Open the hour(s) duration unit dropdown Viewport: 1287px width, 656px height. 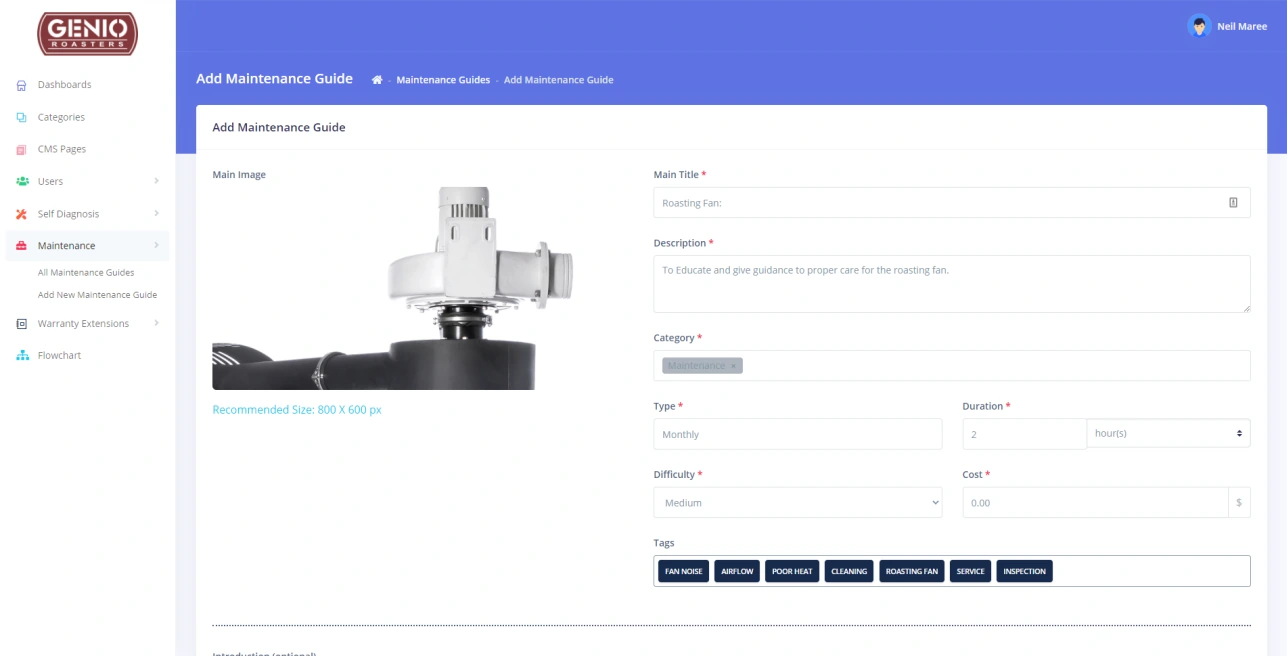pos(1168,433)
